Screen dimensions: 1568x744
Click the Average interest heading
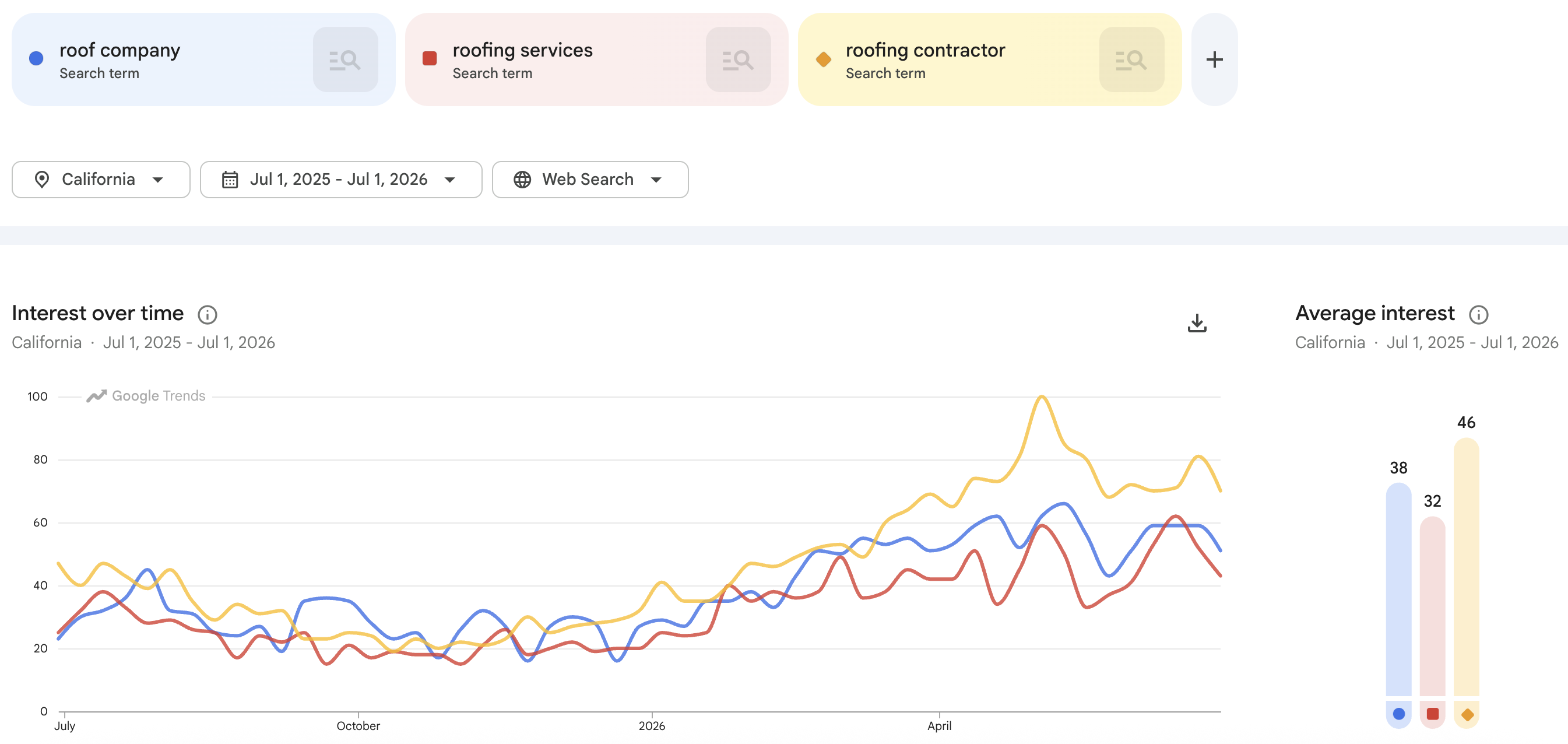click(1375, 313)
